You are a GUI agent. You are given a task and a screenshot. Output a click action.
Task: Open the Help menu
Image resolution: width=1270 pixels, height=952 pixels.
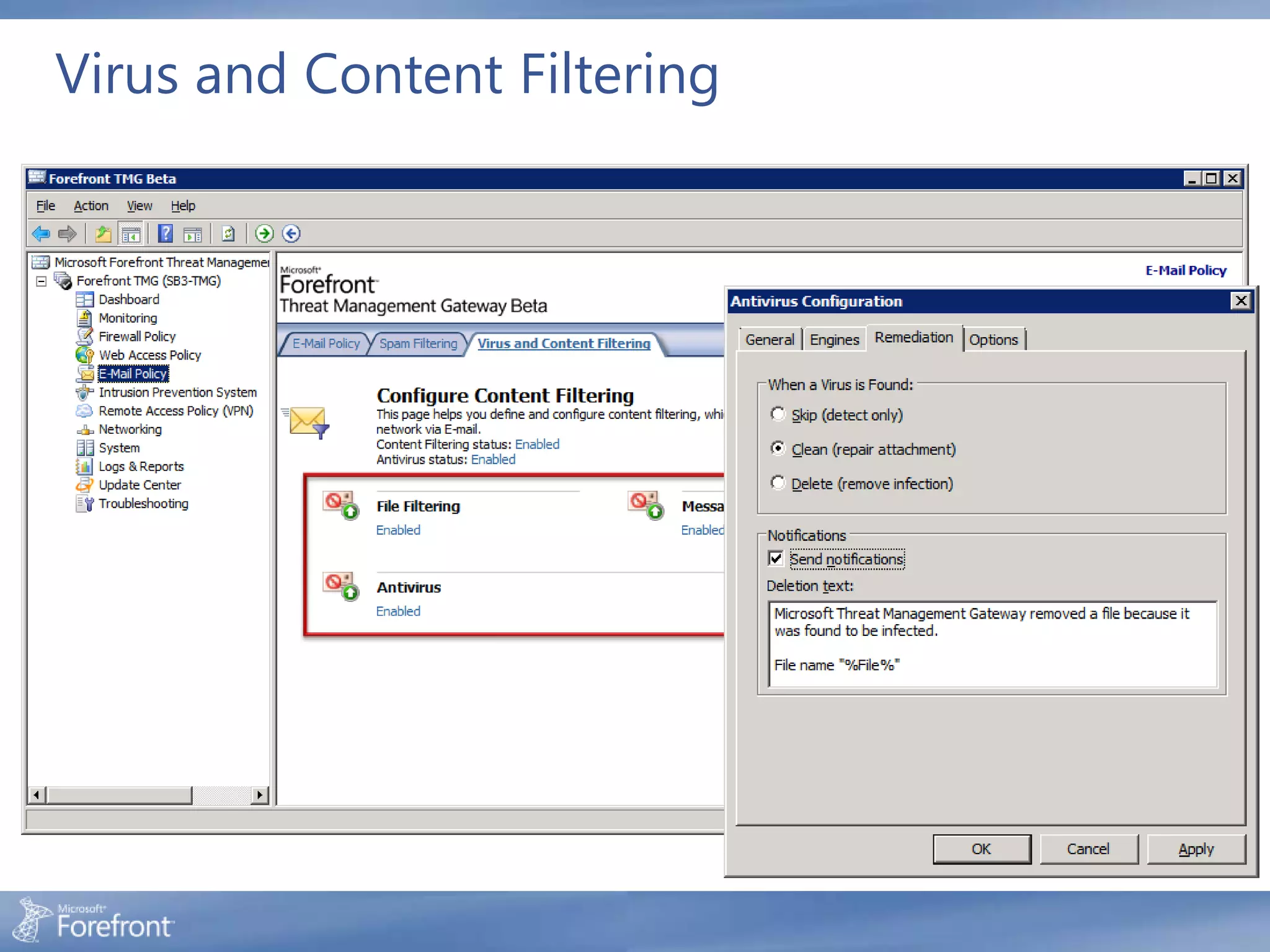183,206
